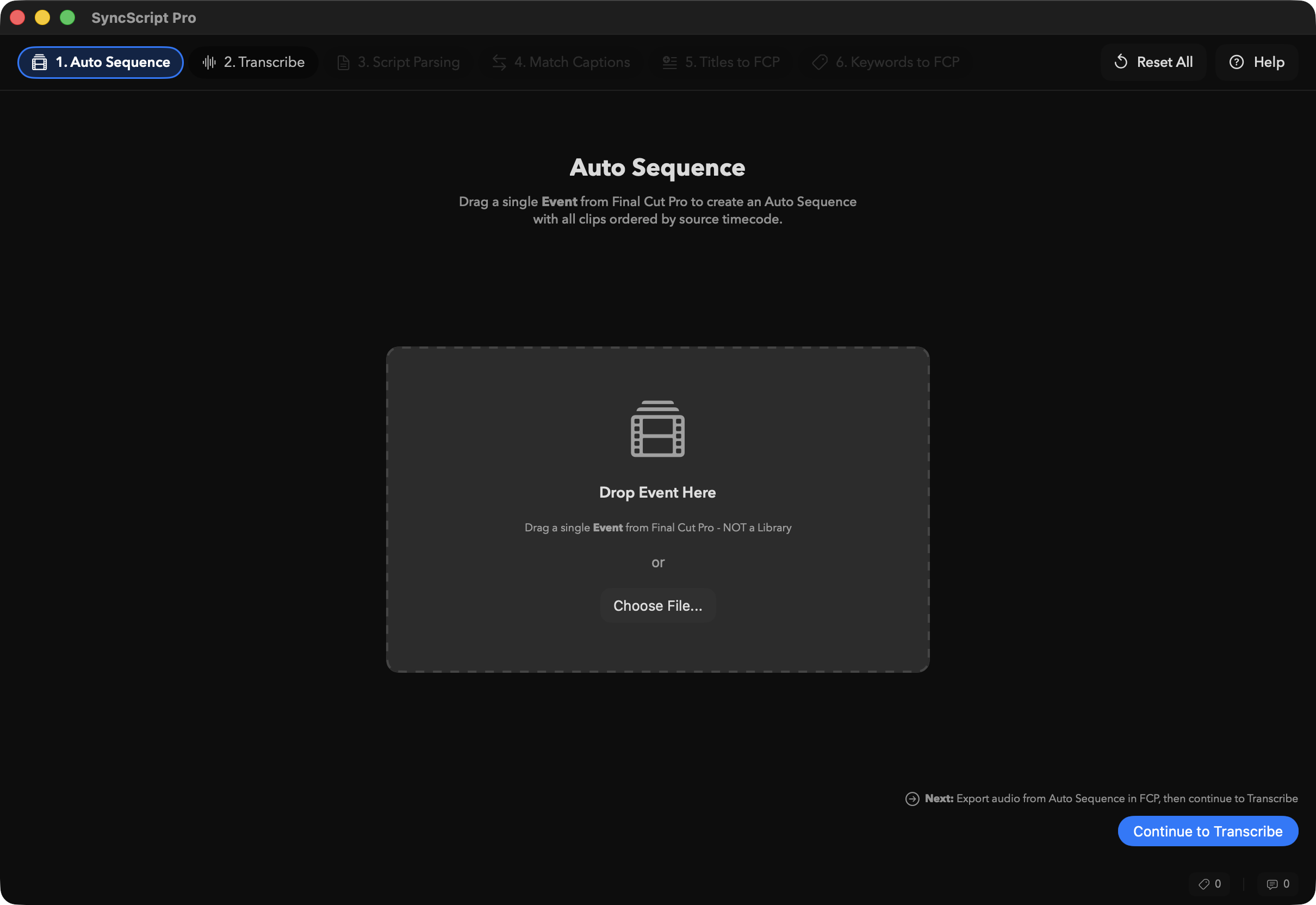Click the circled arrow Next hint icon
1316x905 pixels.
(912, 798)
